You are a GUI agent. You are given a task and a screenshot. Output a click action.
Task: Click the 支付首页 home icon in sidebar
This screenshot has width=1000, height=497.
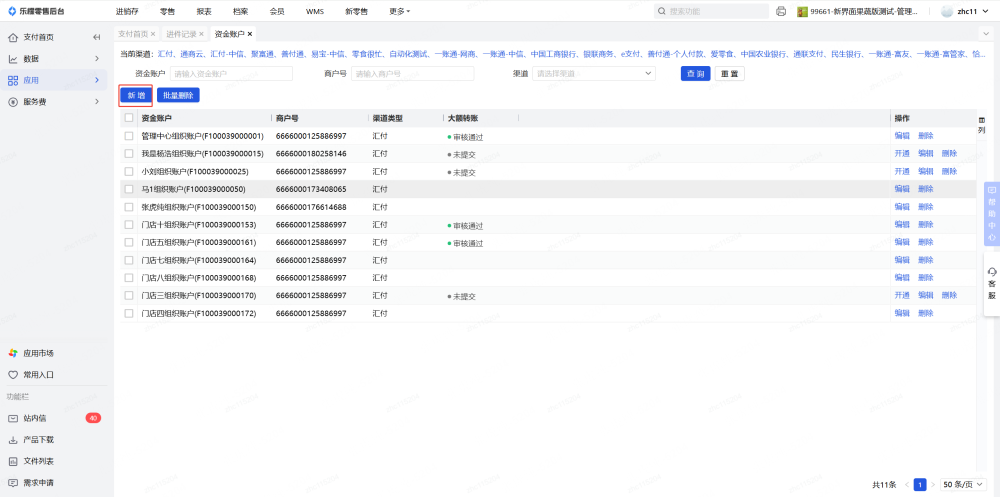pos(13,37)
